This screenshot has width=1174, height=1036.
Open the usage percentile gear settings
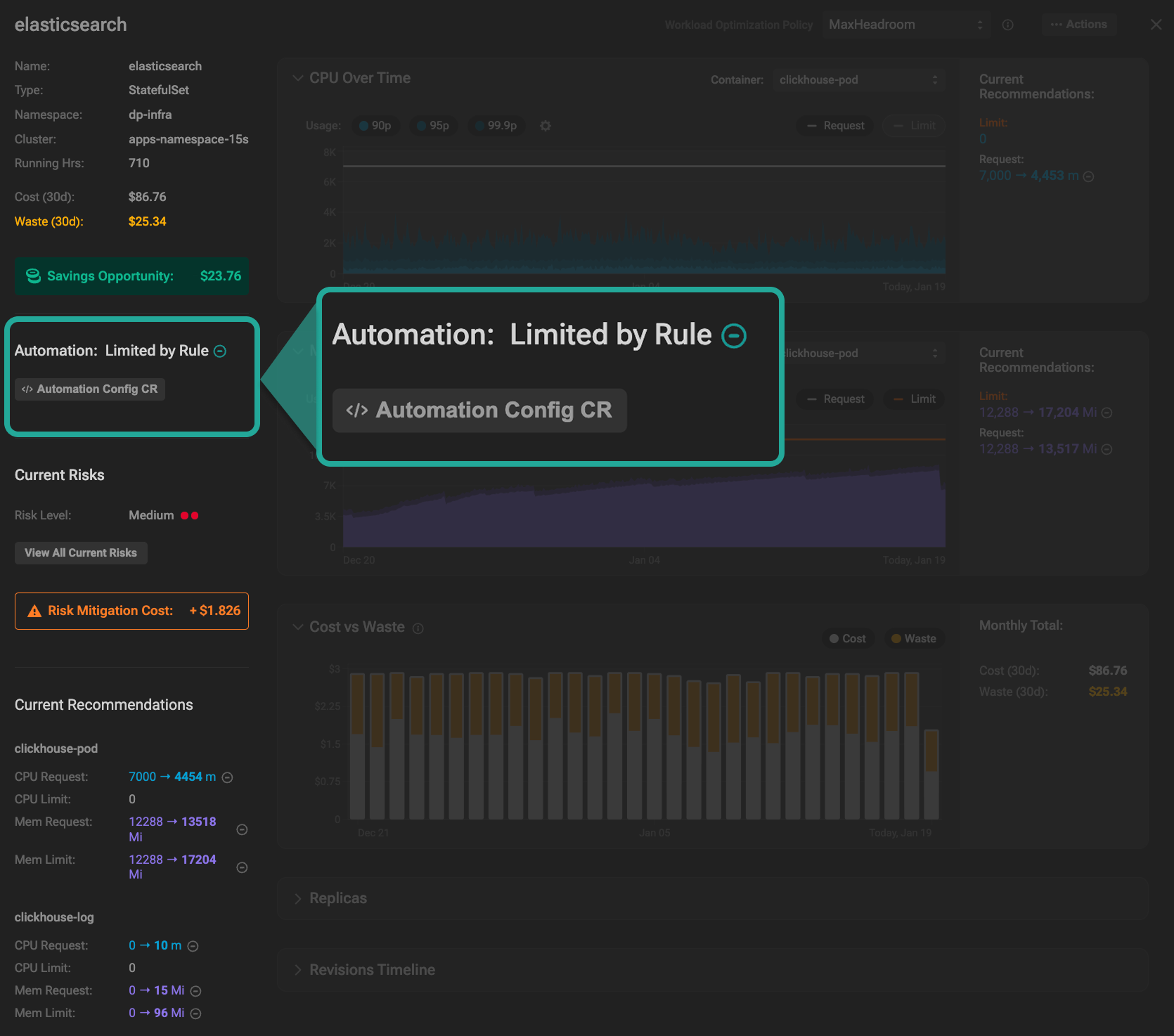point(546,126)
